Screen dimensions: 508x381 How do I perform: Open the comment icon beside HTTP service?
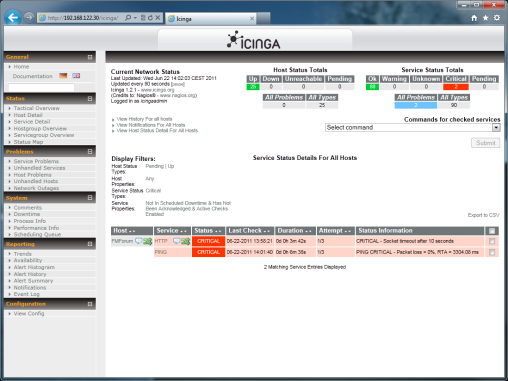click(x=177, y=241)
